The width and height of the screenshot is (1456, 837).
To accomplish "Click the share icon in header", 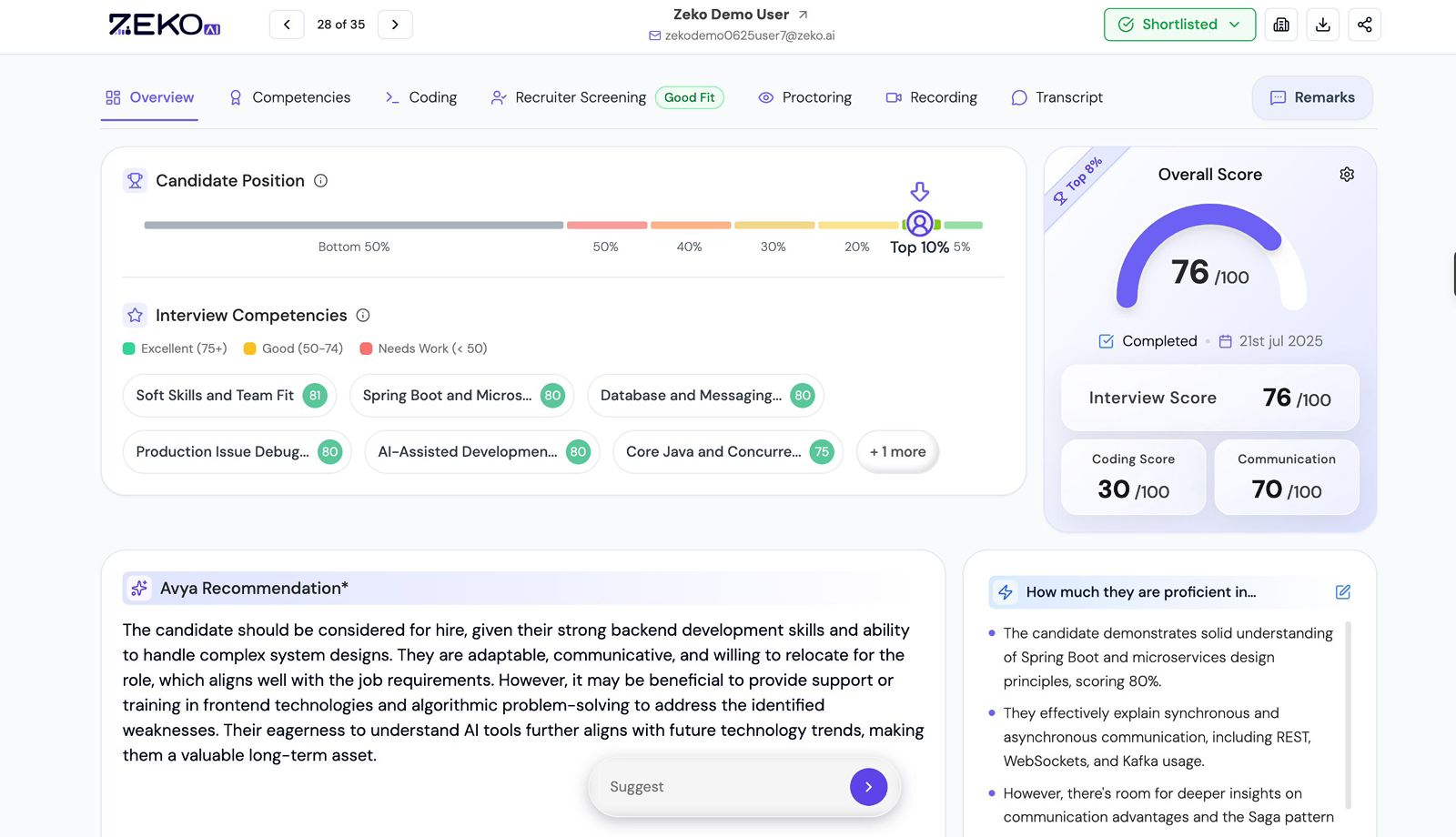I will click(x=1364, y=25).
